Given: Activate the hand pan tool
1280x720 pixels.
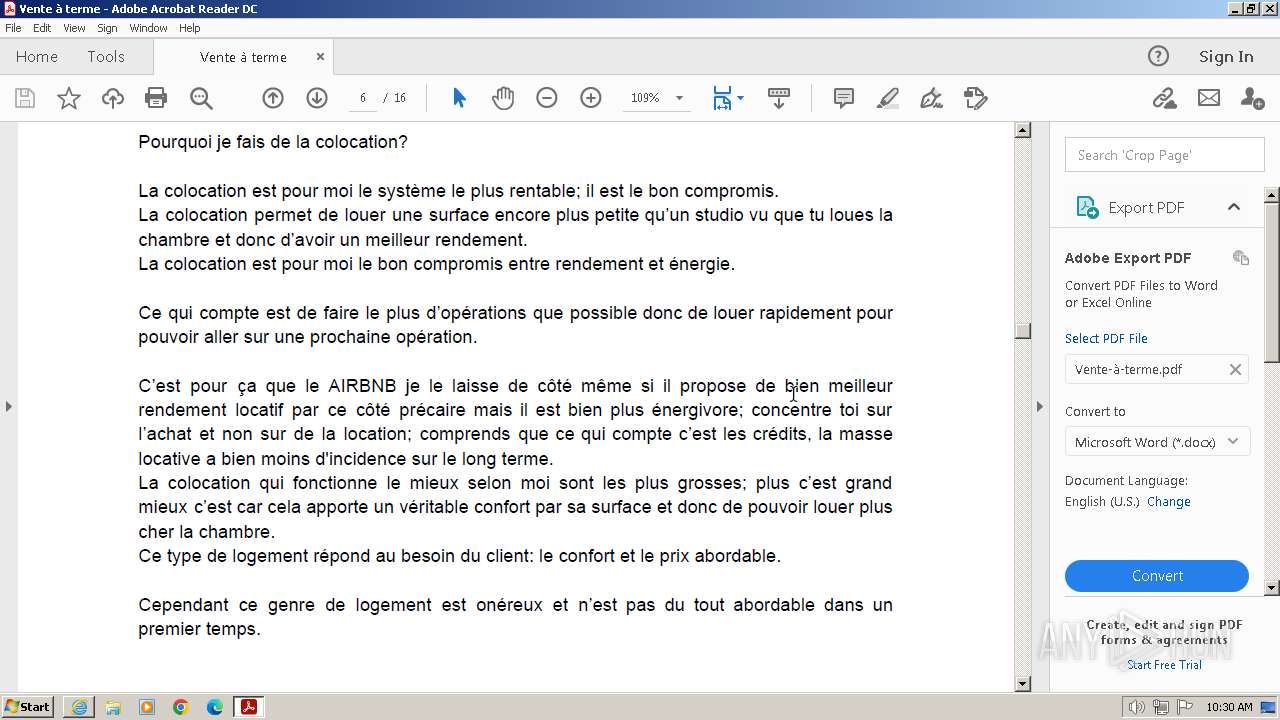Looking at the screenshot, I should 503,98.
